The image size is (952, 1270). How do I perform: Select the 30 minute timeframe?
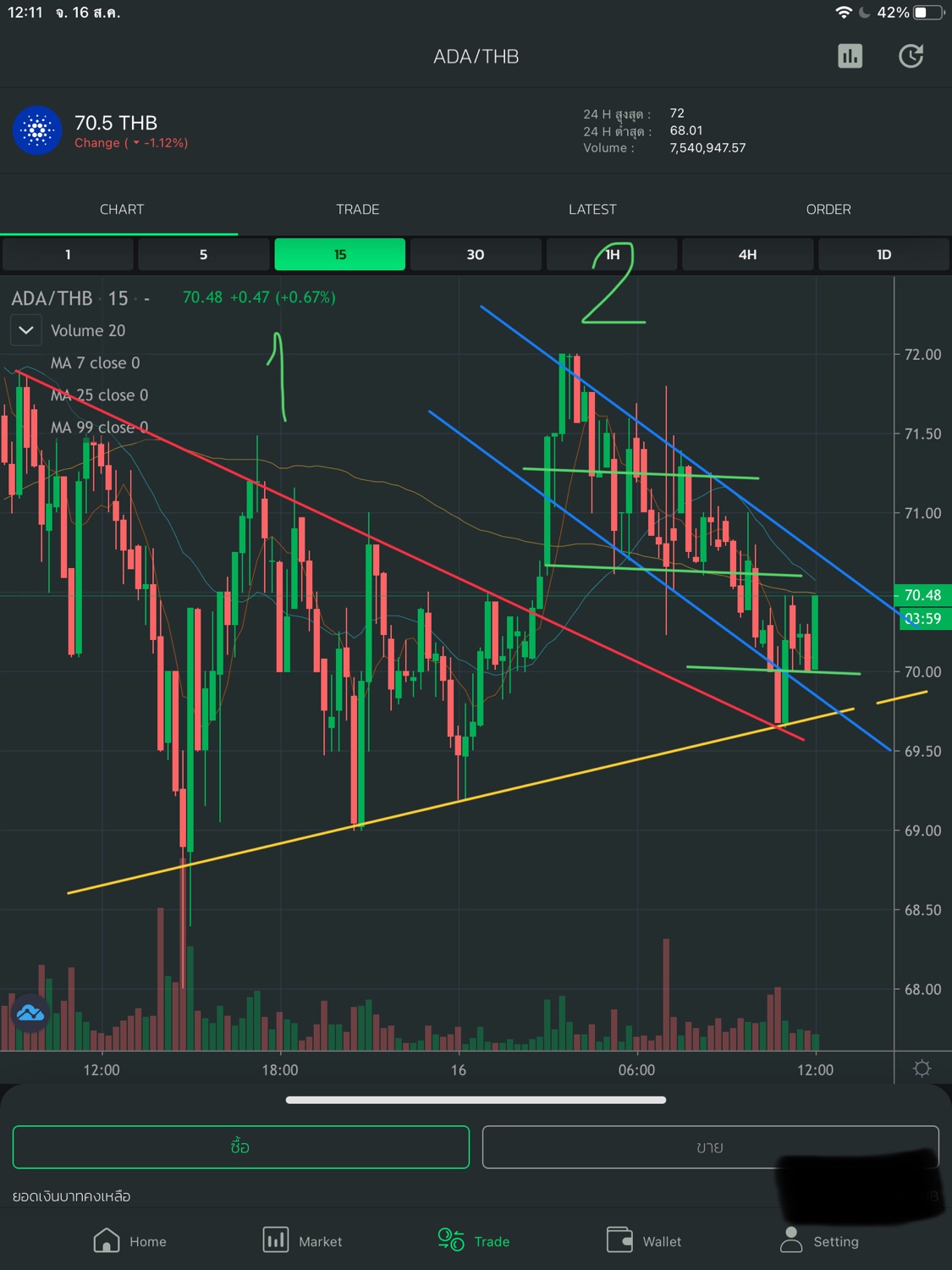476,254
